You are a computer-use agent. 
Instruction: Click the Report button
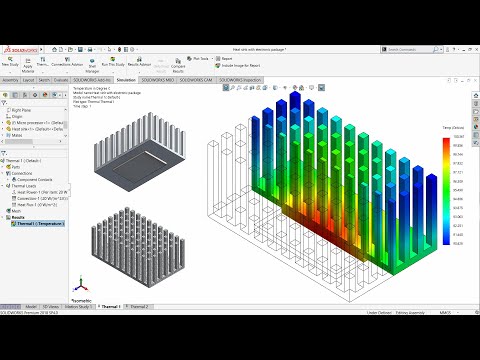[x=224, y=58]
